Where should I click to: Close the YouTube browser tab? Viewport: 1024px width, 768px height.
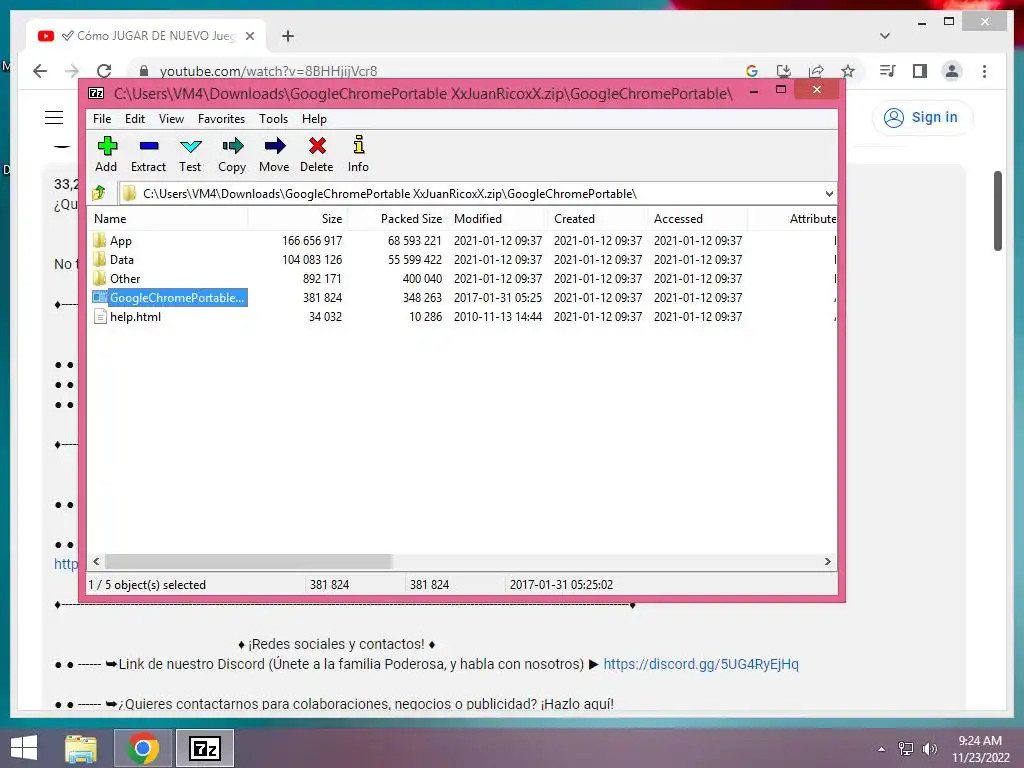[249, 36]
